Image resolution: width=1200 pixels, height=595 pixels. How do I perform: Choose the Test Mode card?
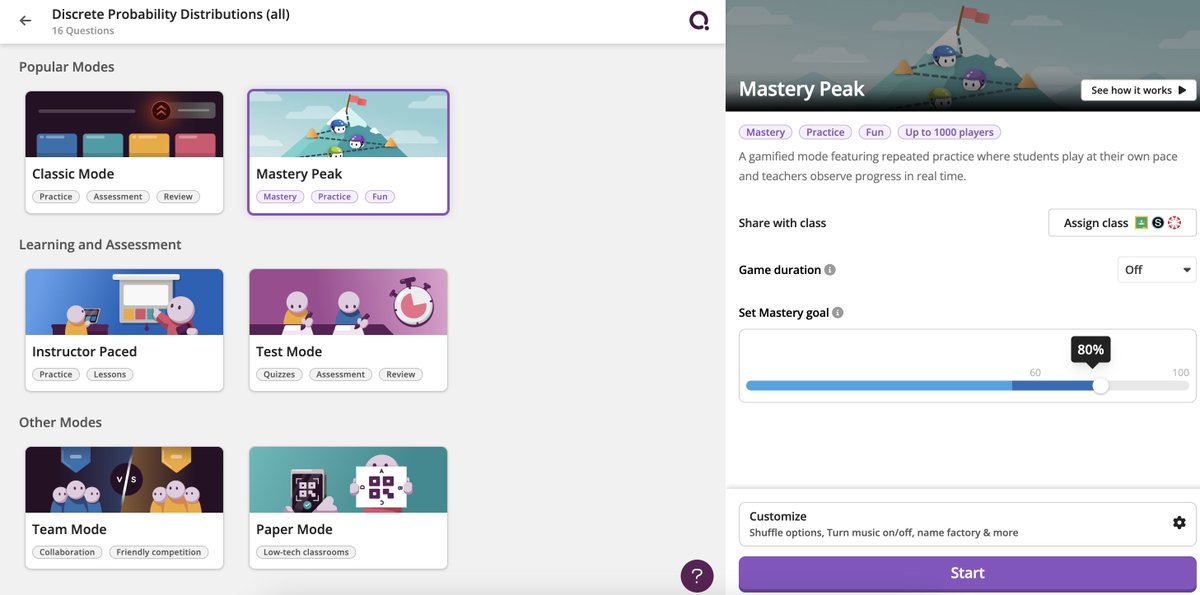348,330
